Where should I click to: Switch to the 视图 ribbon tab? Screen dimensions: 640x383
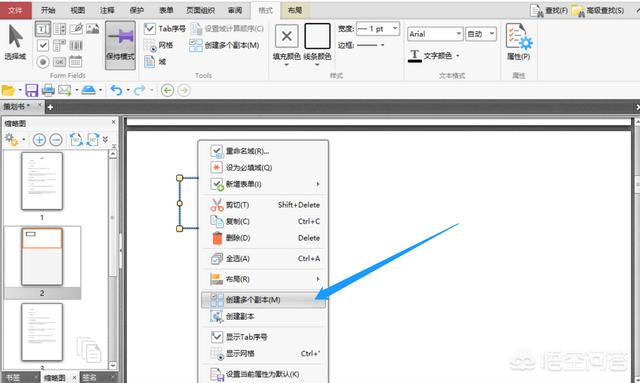(78, 10)
